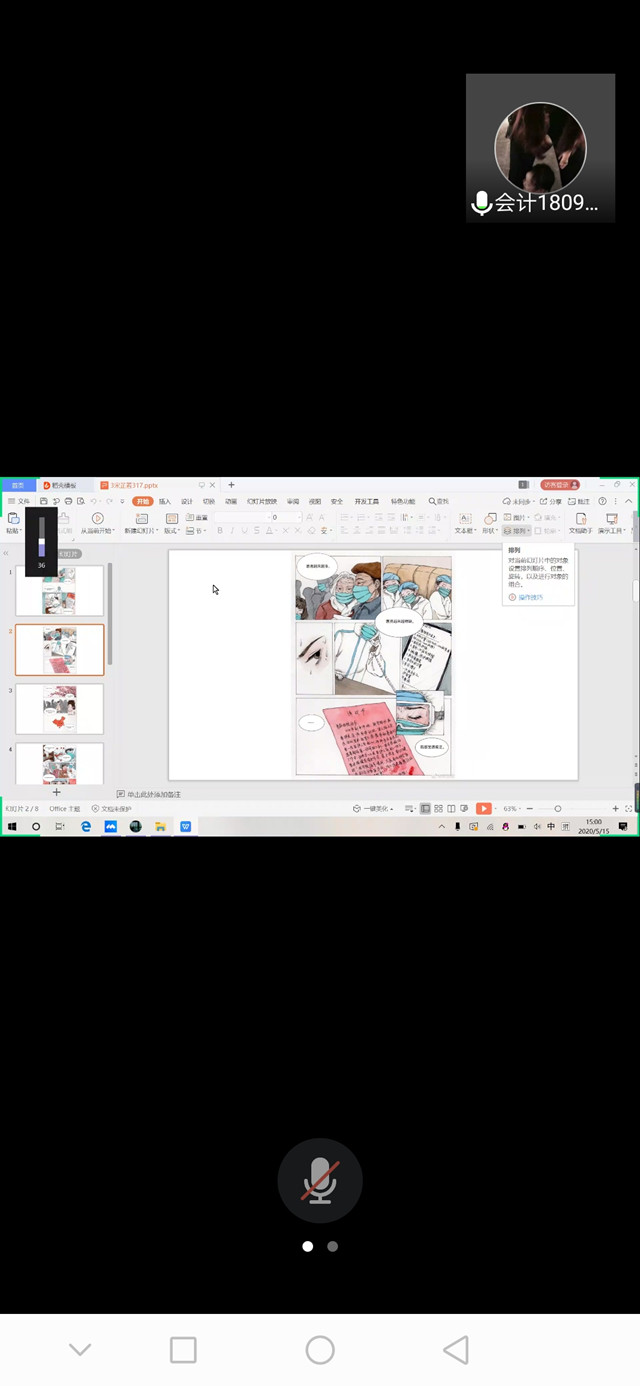Click the 查找 search icon
Viewport: 640px width, 1386px height.
pos(439,501)
